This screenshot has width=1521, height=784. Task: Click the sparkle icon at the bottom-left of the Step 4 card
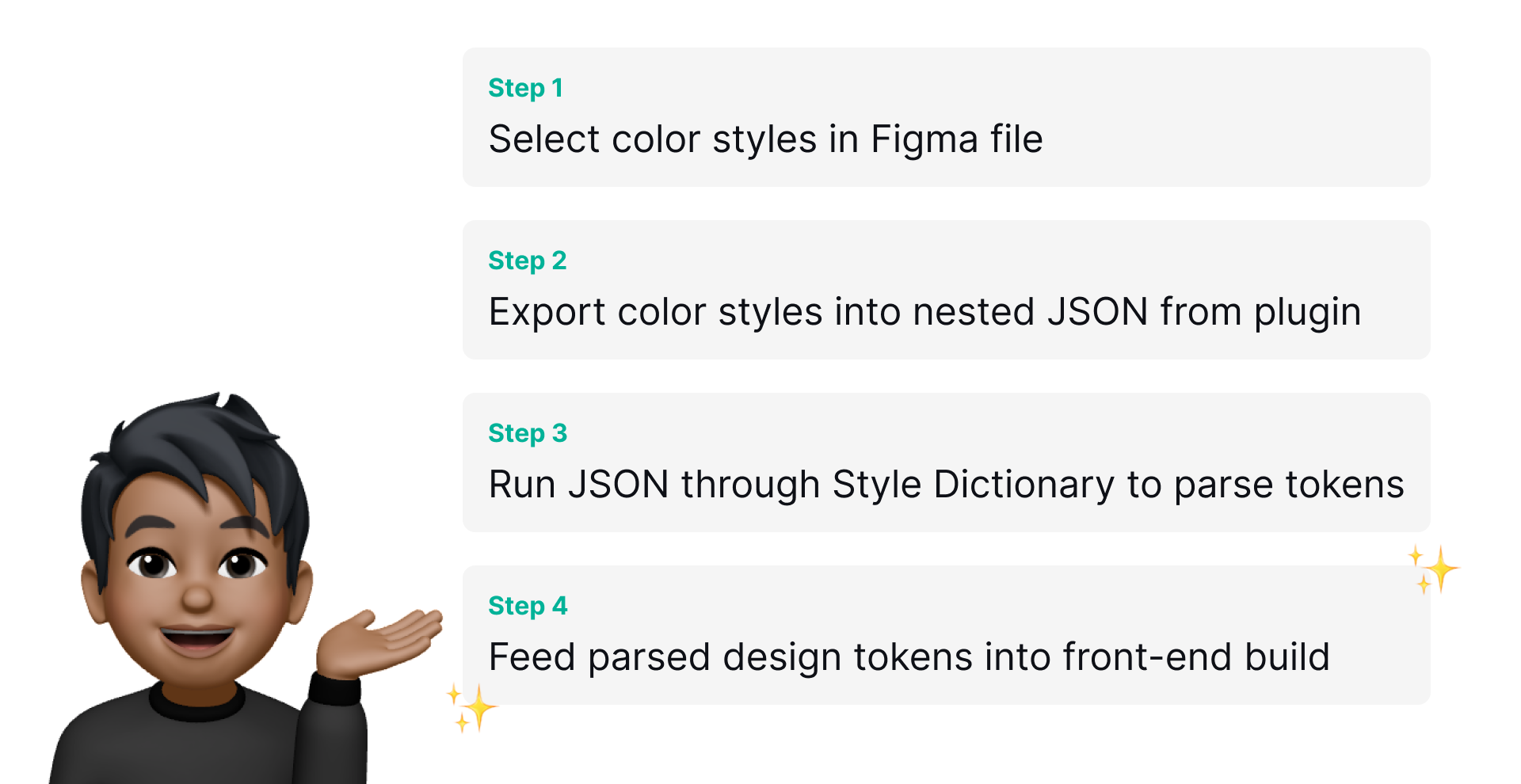[x=473, y=707]
